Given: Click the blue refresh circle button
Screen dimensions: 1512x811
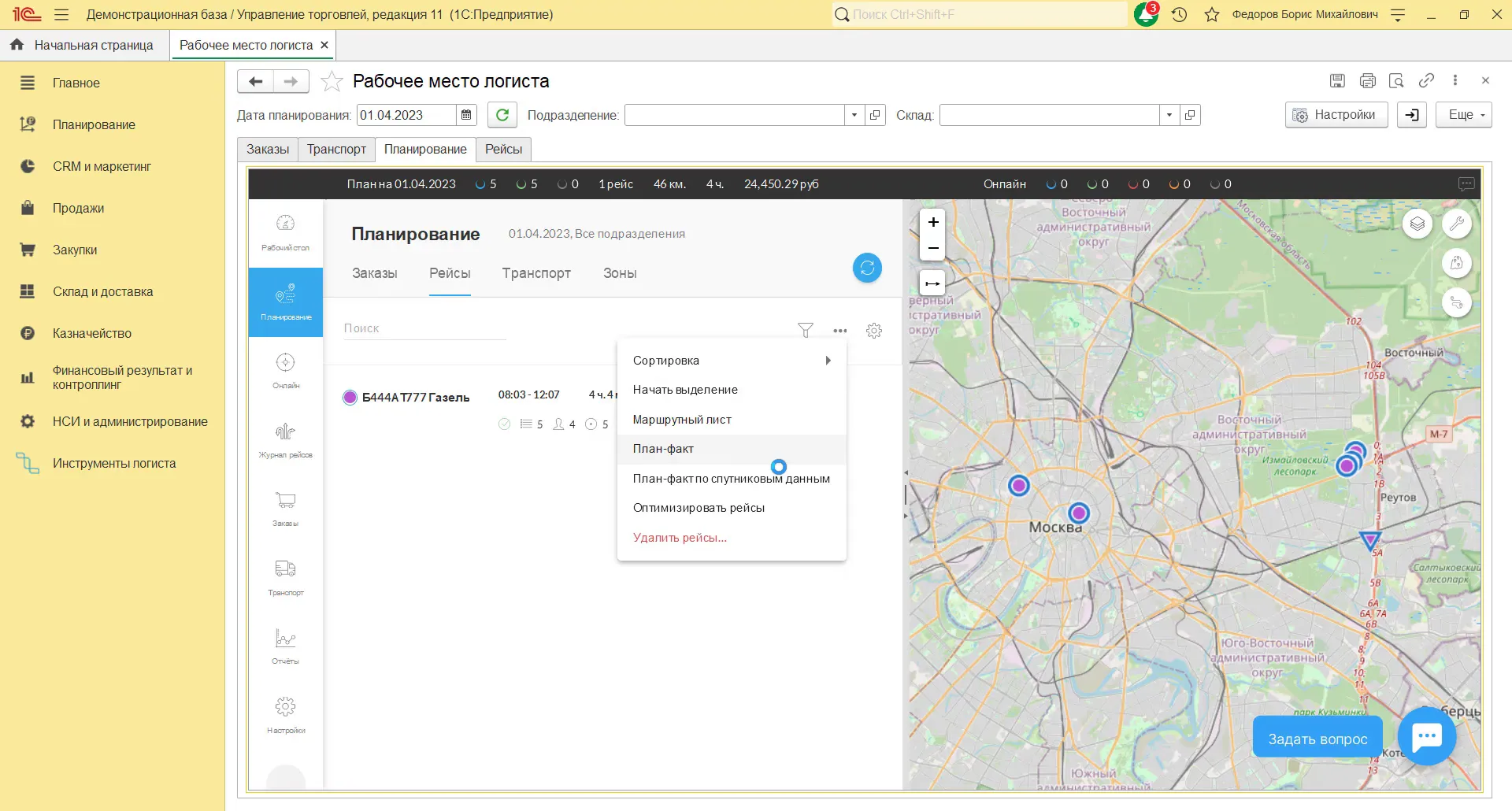Looking at the screenshot, I should tap(867, 268).
